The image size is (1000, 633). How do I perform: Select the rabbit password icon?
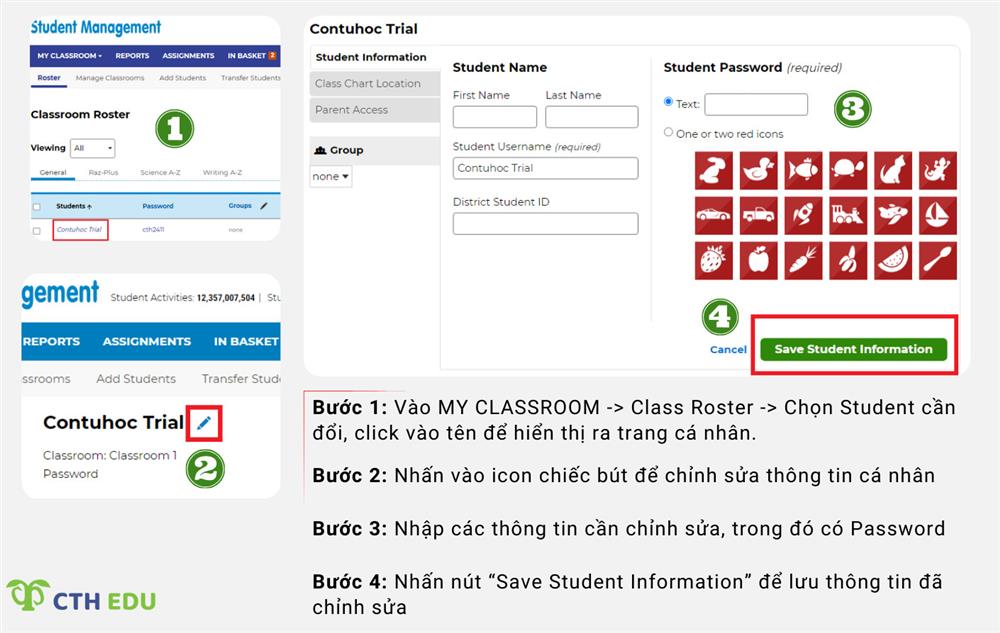point(712,170)
